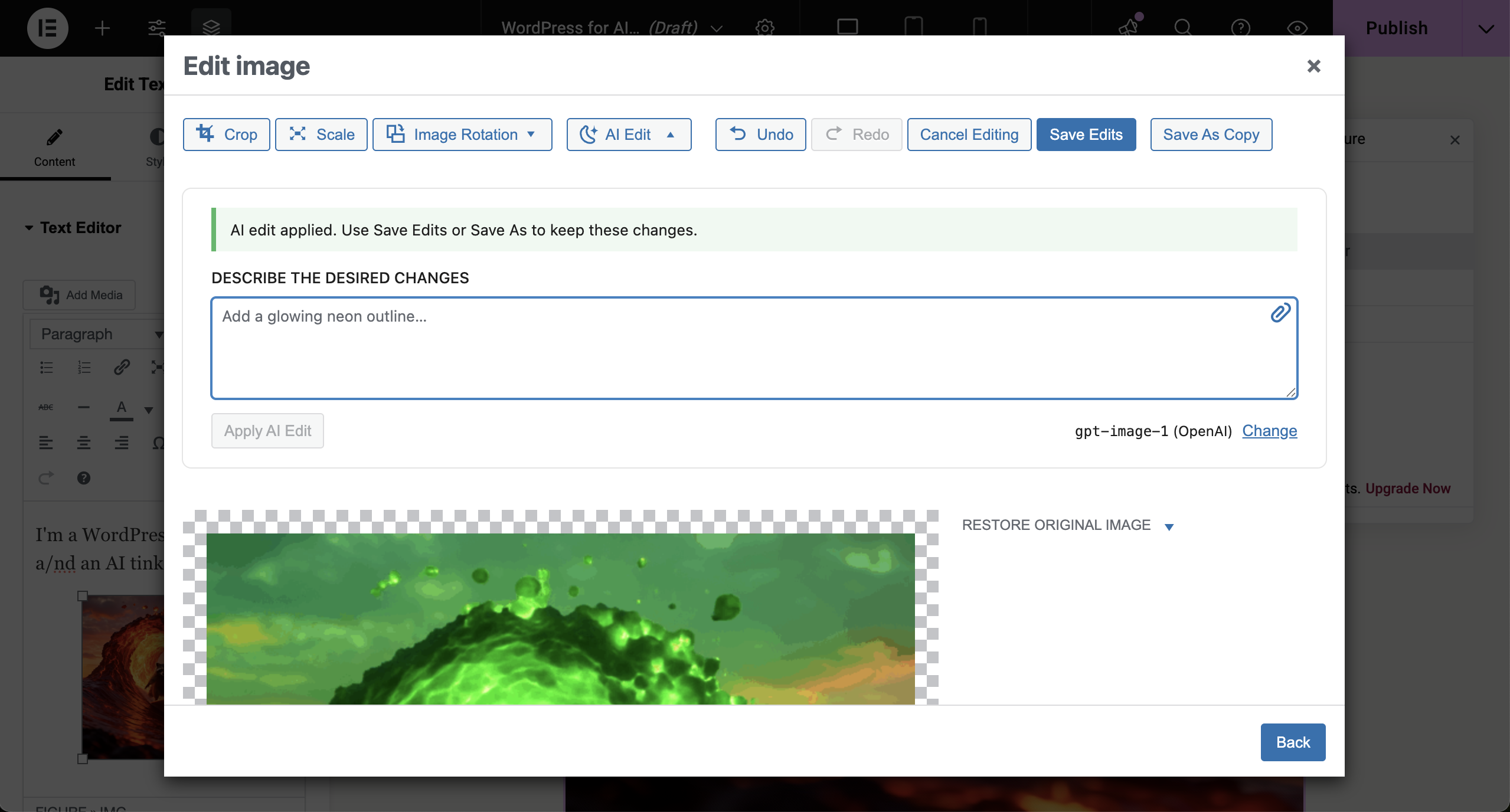
Task: Open the site settings sliders icon
Action: click(157, 28)
